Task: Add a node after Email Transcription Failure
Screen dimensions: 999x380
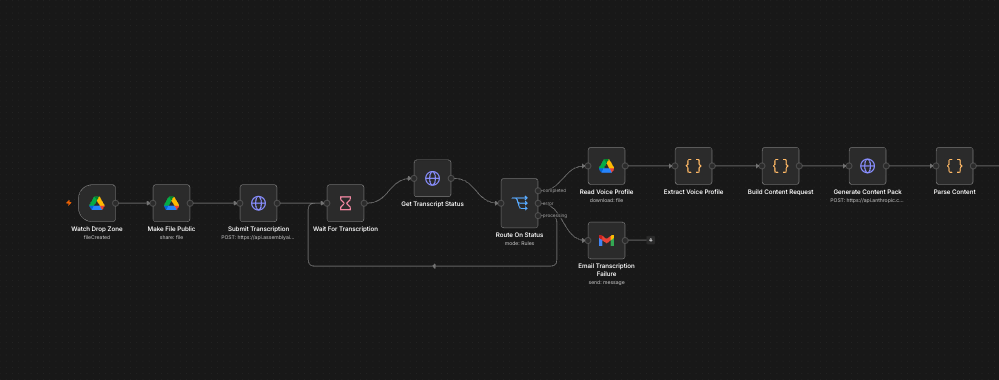Action: 650,240
